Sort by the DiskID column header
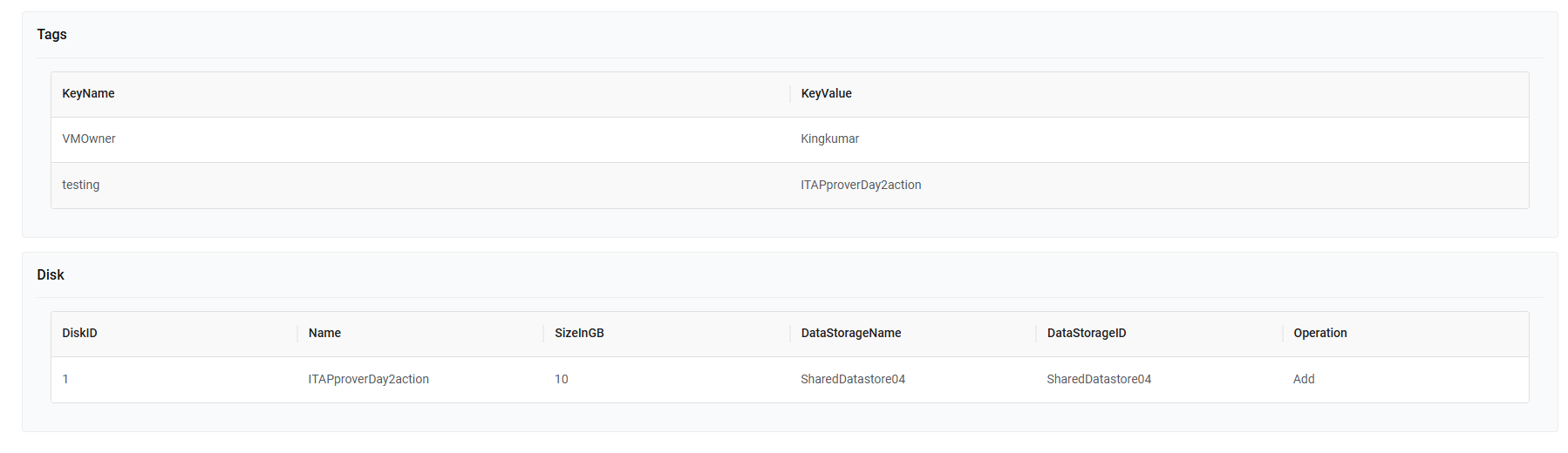Screen dimensions: 1568x453 click(79, 334)
